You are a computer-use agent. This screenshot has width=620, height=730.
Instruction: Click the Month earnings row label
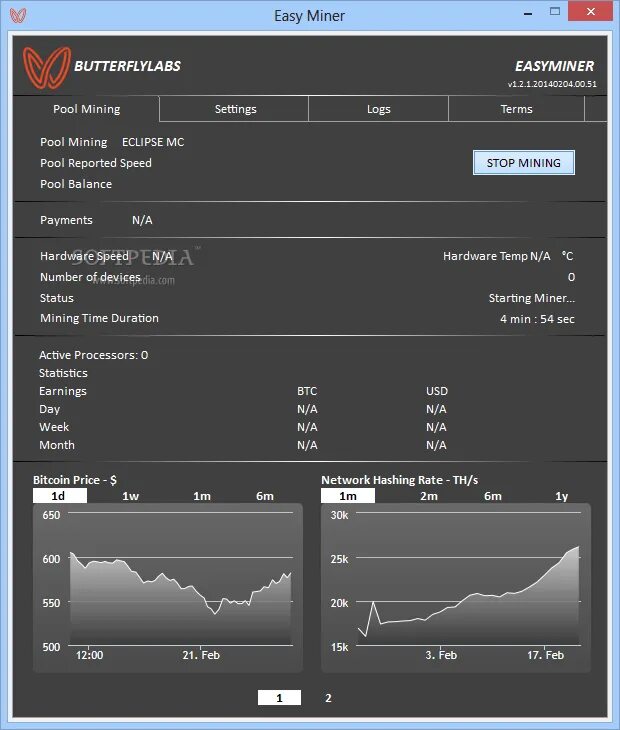click(57, 445)
